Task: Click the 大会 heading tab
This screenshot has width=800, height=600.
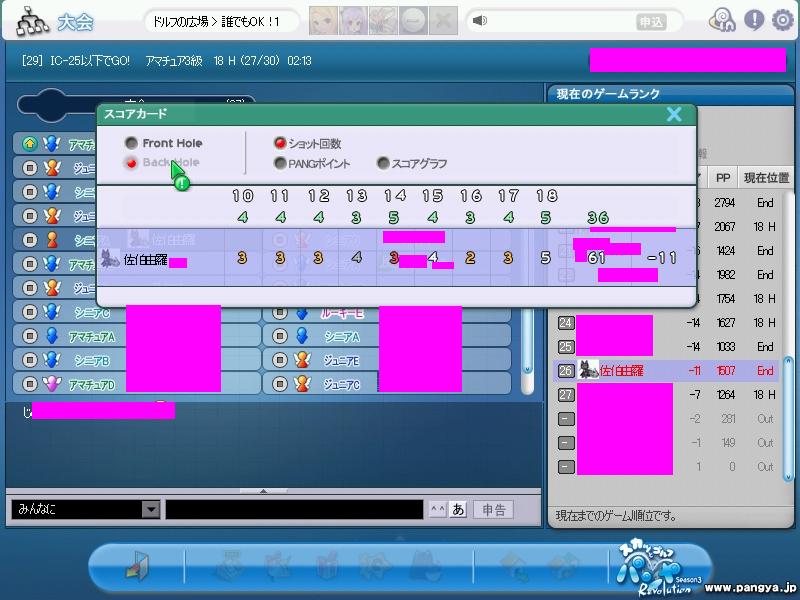Action: click(x=75, y=22)
